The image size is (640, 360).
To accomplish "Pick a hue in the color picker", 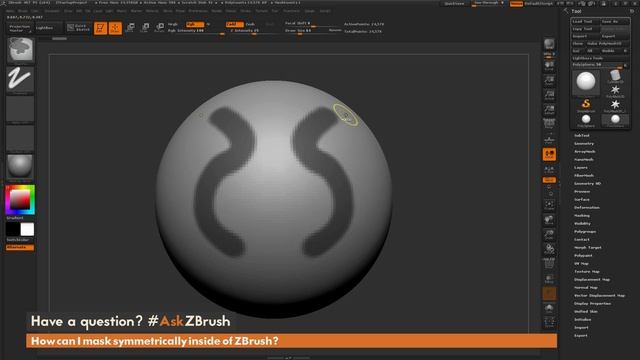I will [x=20, y=200].
